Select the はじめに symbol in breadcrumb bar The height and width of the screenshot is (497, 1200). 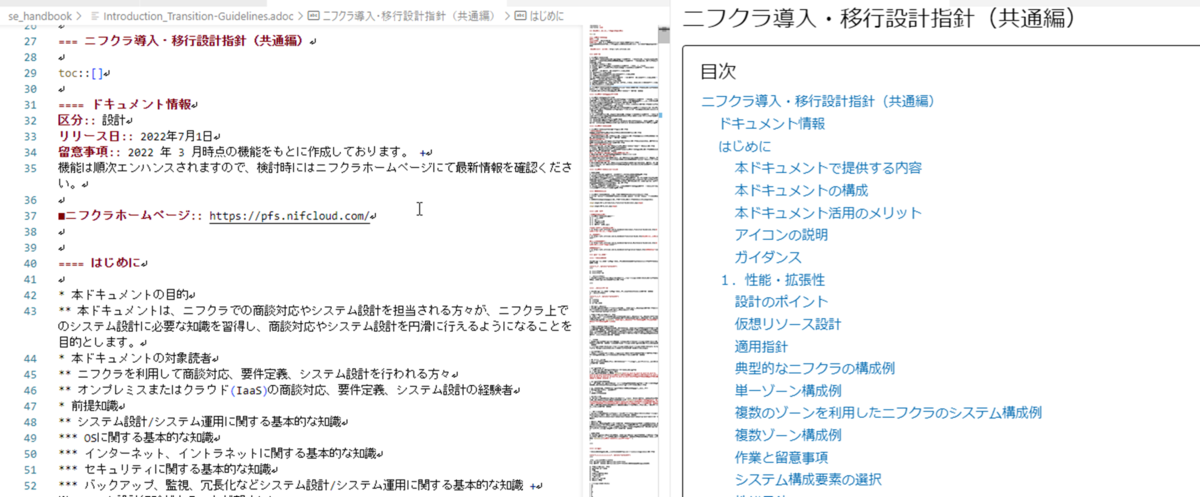[545, 16]
